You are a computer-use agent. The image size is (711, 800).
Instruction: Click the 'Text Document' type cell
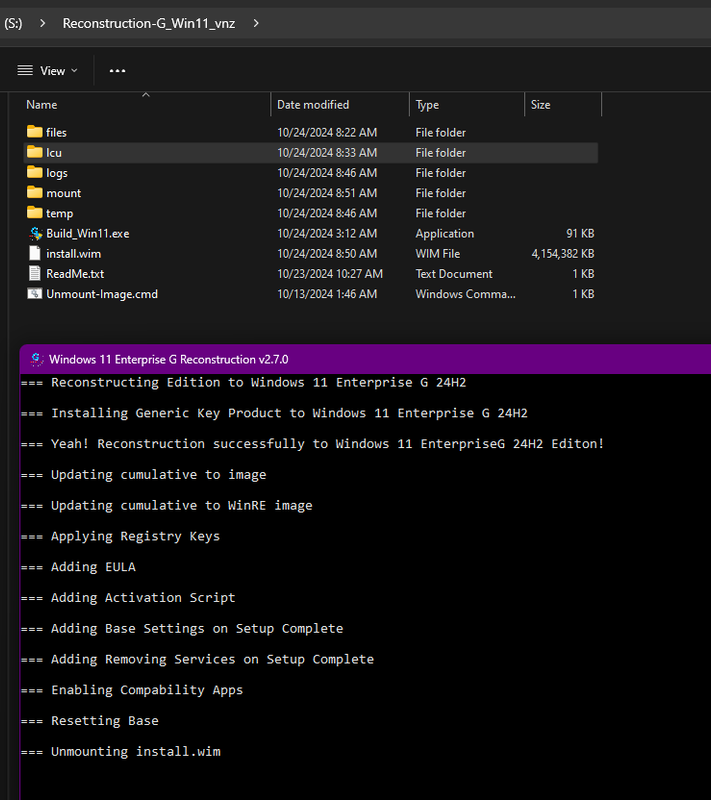pos(454,273)
